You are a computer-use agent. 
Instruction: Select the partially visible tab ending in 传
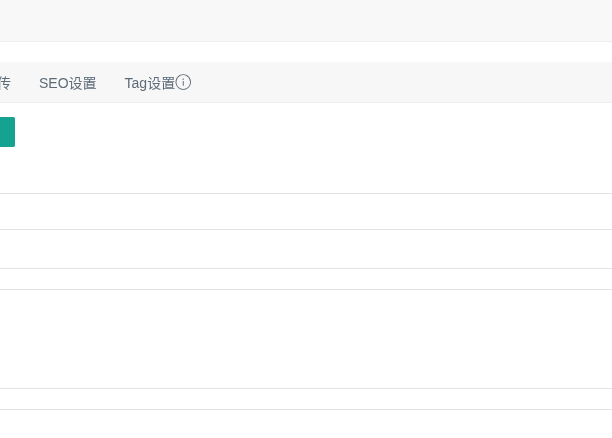pos(4,83)
